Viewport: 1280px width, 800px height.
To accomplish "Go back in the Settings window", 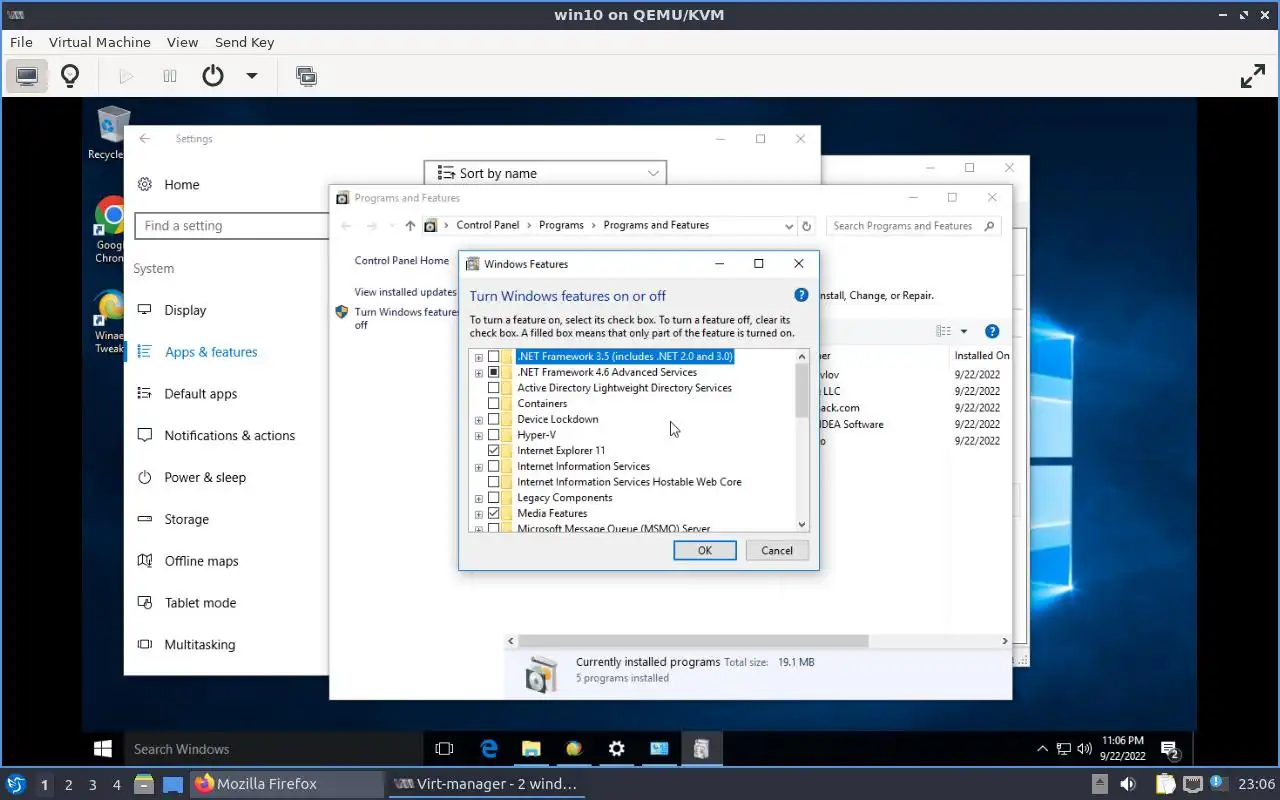I will [x=145, y=139].
